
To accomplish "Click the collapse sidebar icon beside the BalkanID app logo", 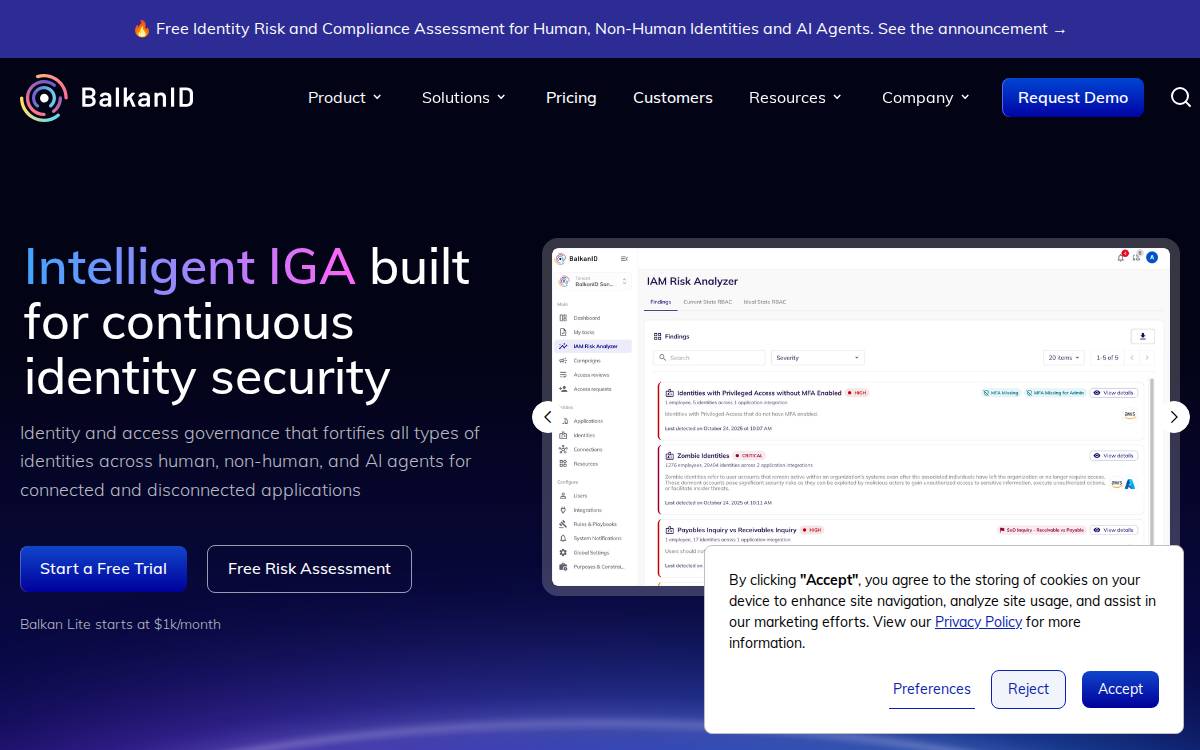I will click(x=624, y=258).
